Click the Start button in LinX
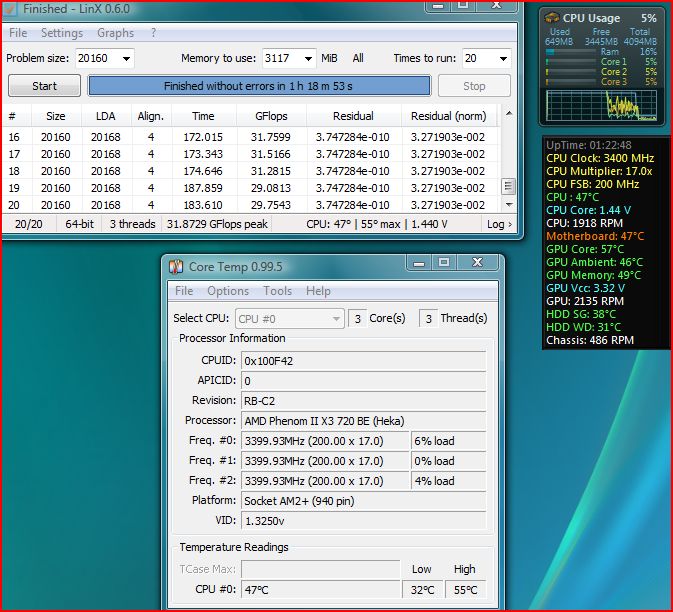 (x=44, y=86)
